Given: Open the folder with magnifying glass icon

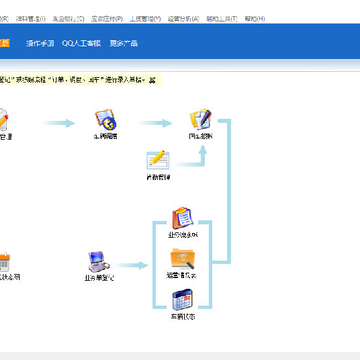Looking at the screenshot, I should click(183, 259).
